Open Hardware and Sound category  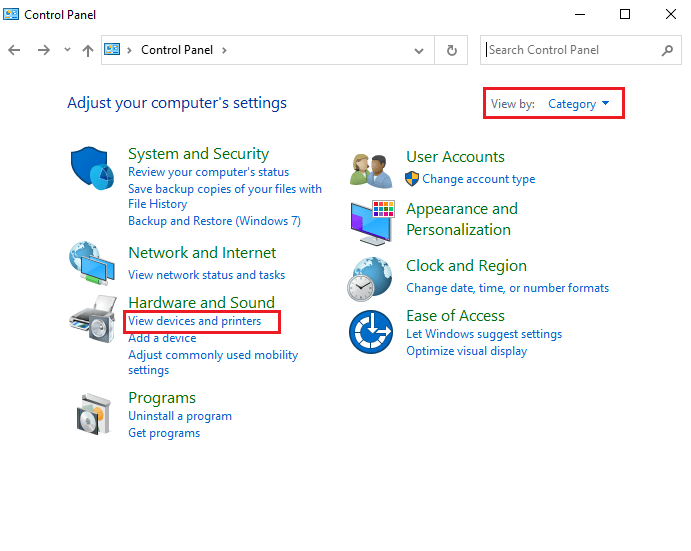[201, 303]
